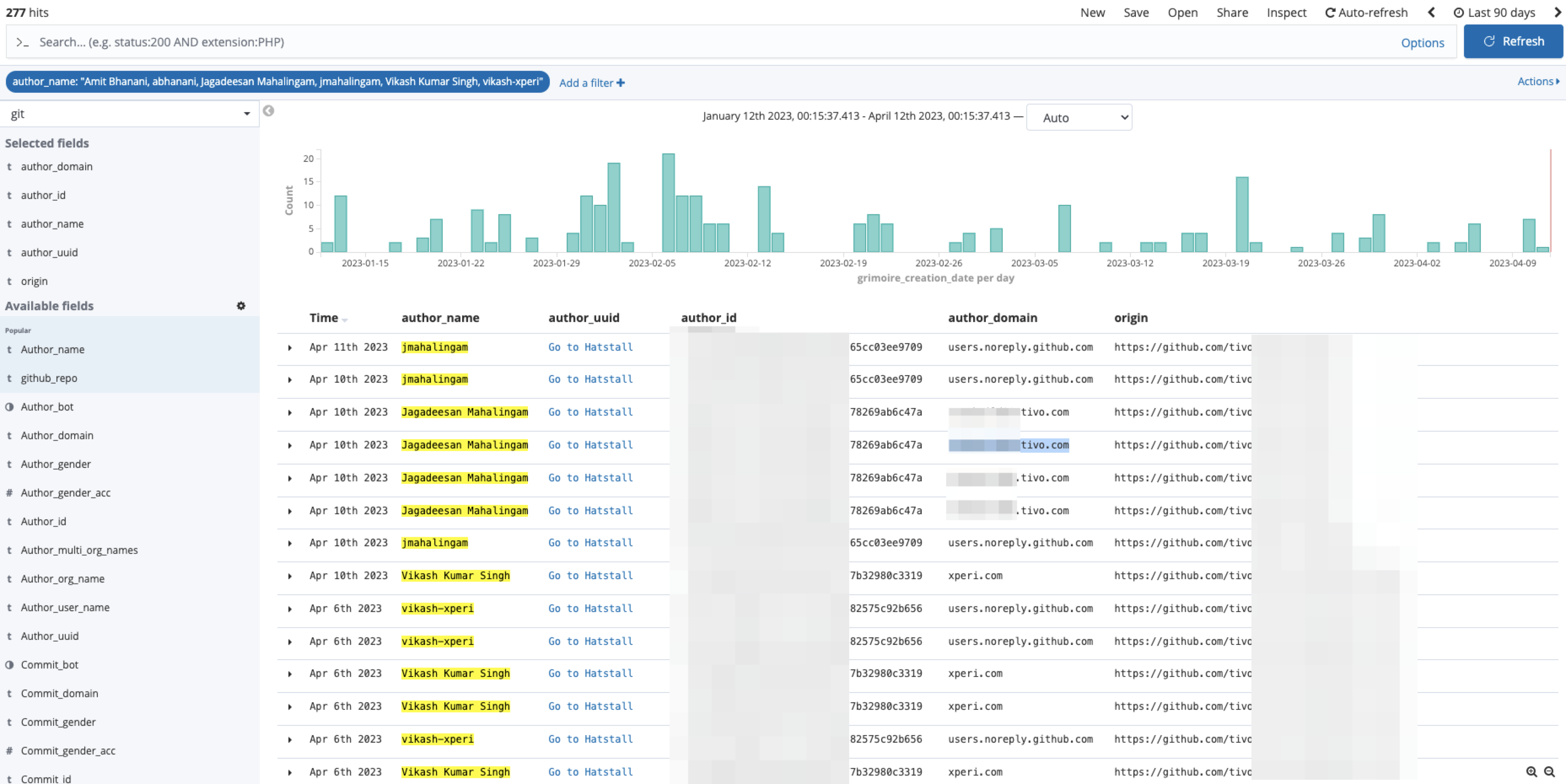Click the author_id column header
Viewport: 1566px width, 784px height.
tap(708, 317)
